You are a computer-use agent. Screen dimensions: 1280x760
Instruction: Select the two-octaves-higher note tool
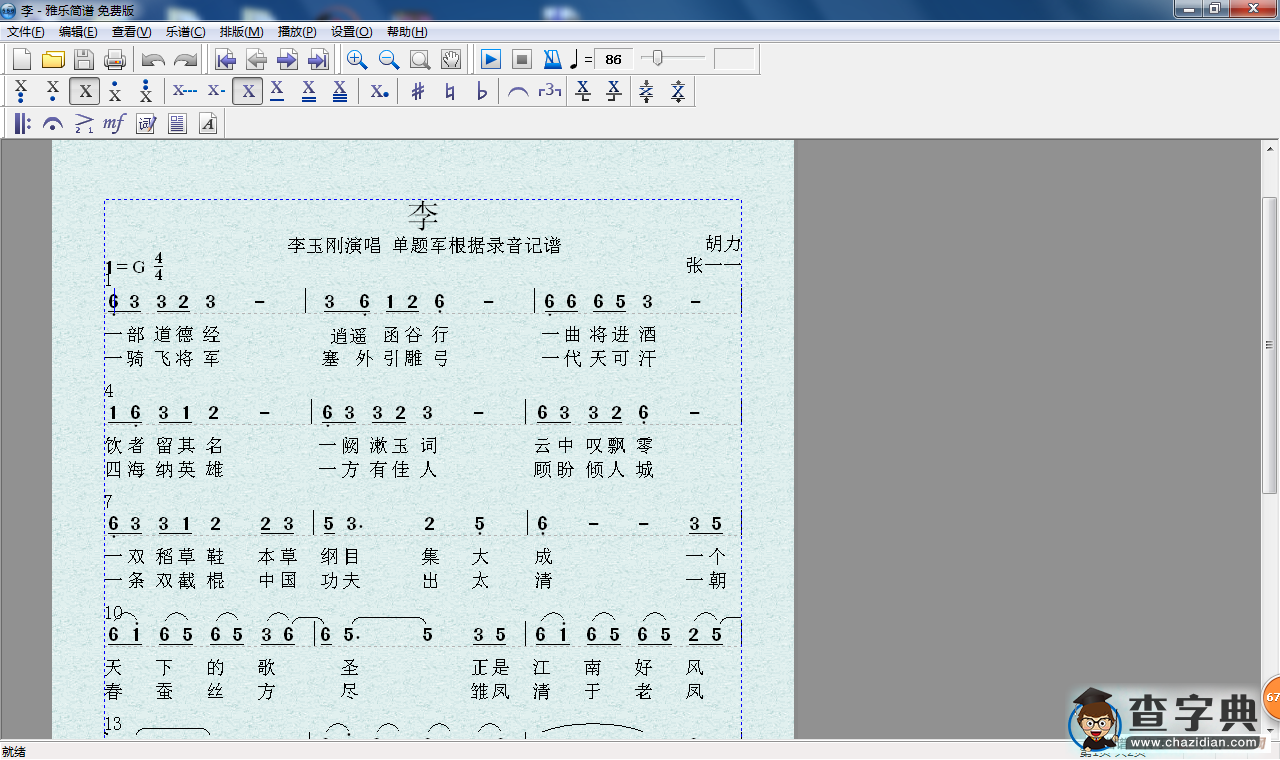[146, 92]
